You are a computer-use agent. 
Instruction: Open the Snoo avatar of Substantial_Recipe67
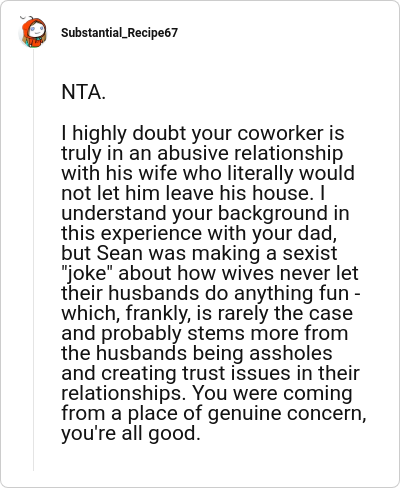point(33,32)
